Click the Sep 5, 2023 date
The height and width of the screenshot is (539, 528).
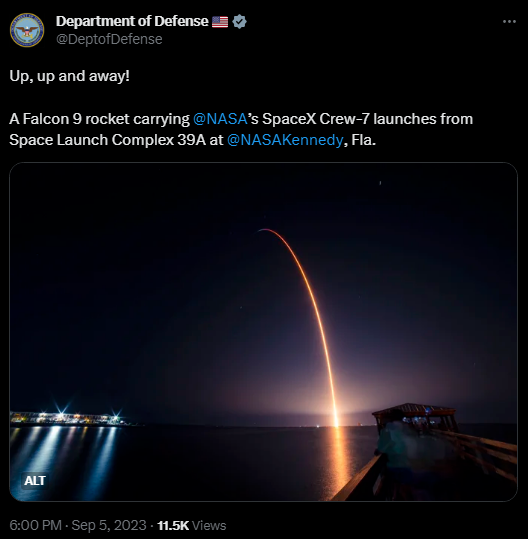tap(109, 525)
